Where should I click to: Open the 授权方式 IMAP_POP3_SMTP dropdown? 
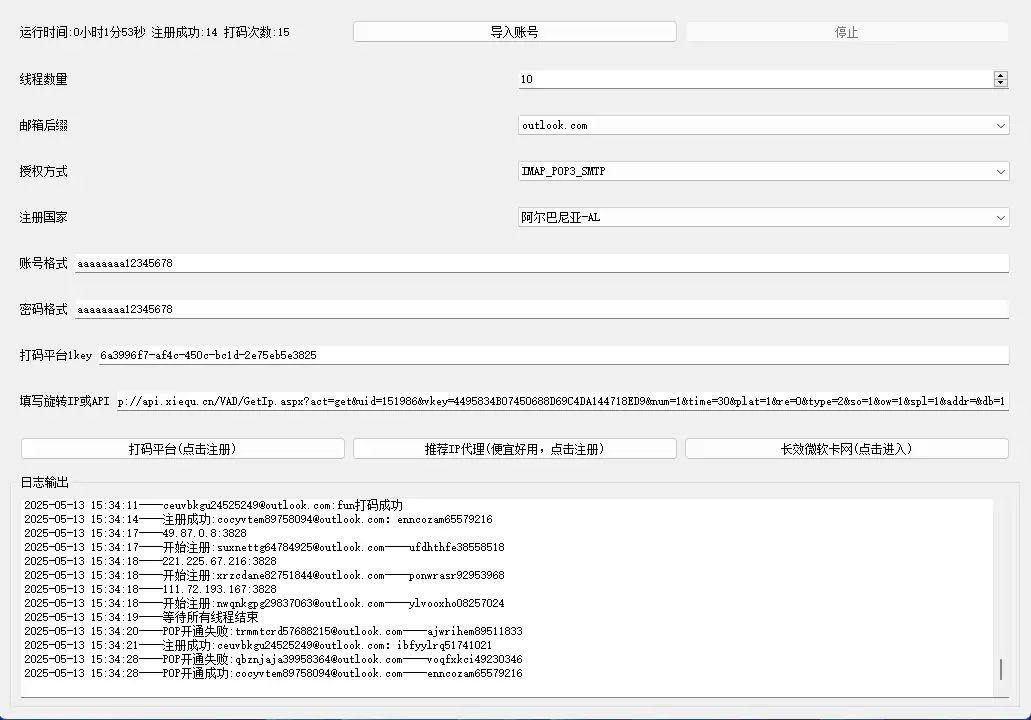click(x=763, y=171)
